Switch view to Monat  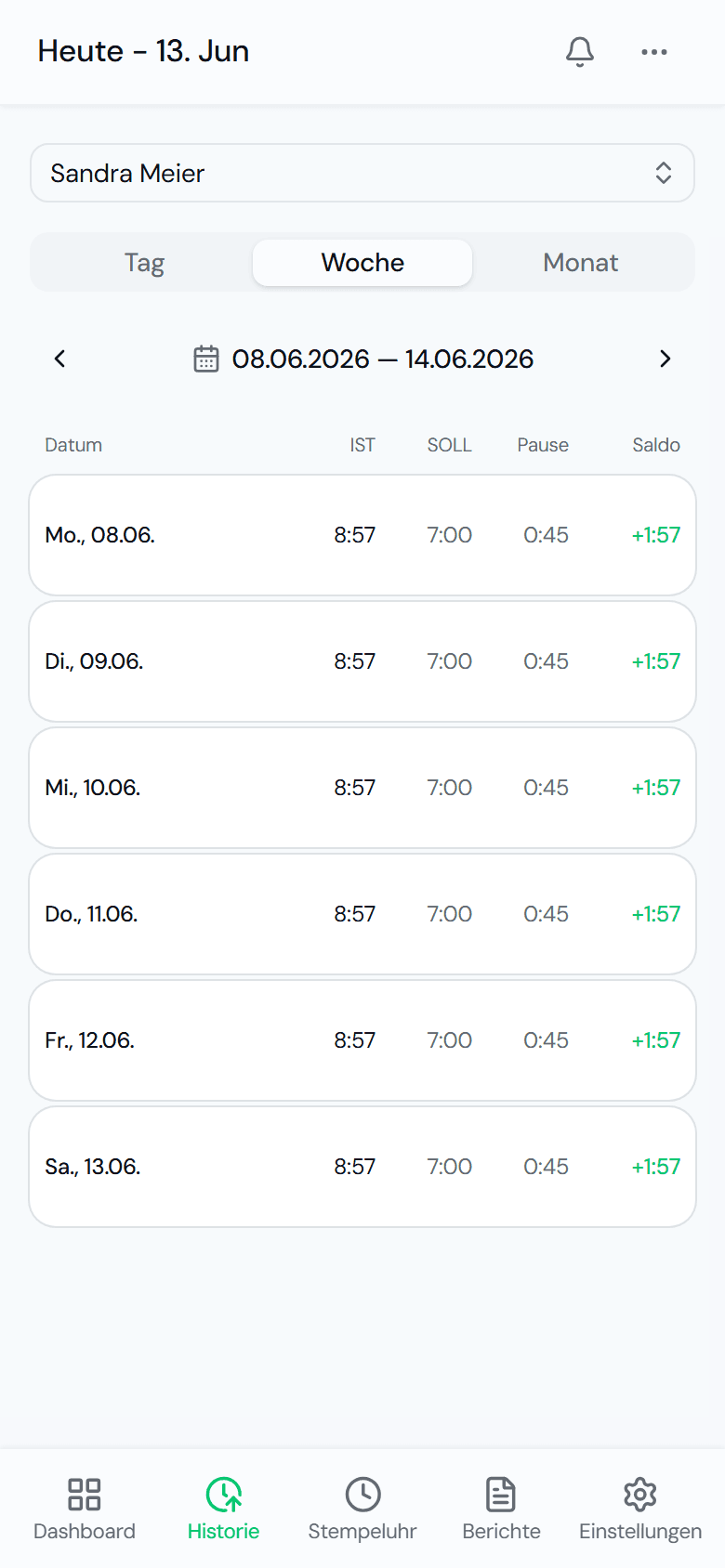tap(581, 263)
